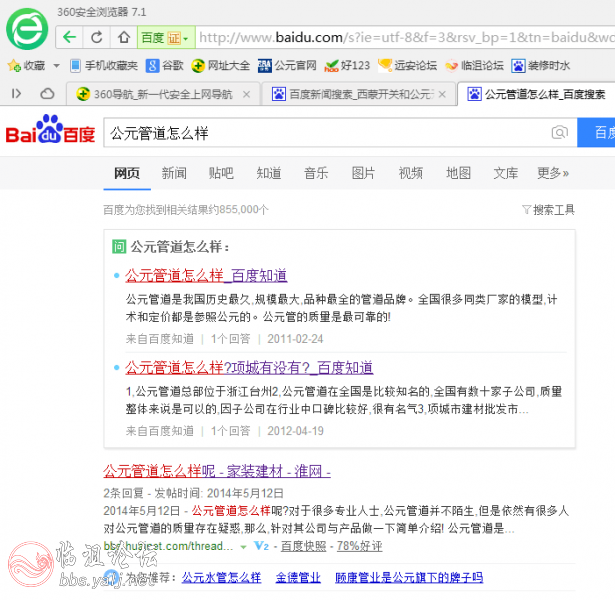
Task: Go to homepage via the house icon
Action: [123, 37]
